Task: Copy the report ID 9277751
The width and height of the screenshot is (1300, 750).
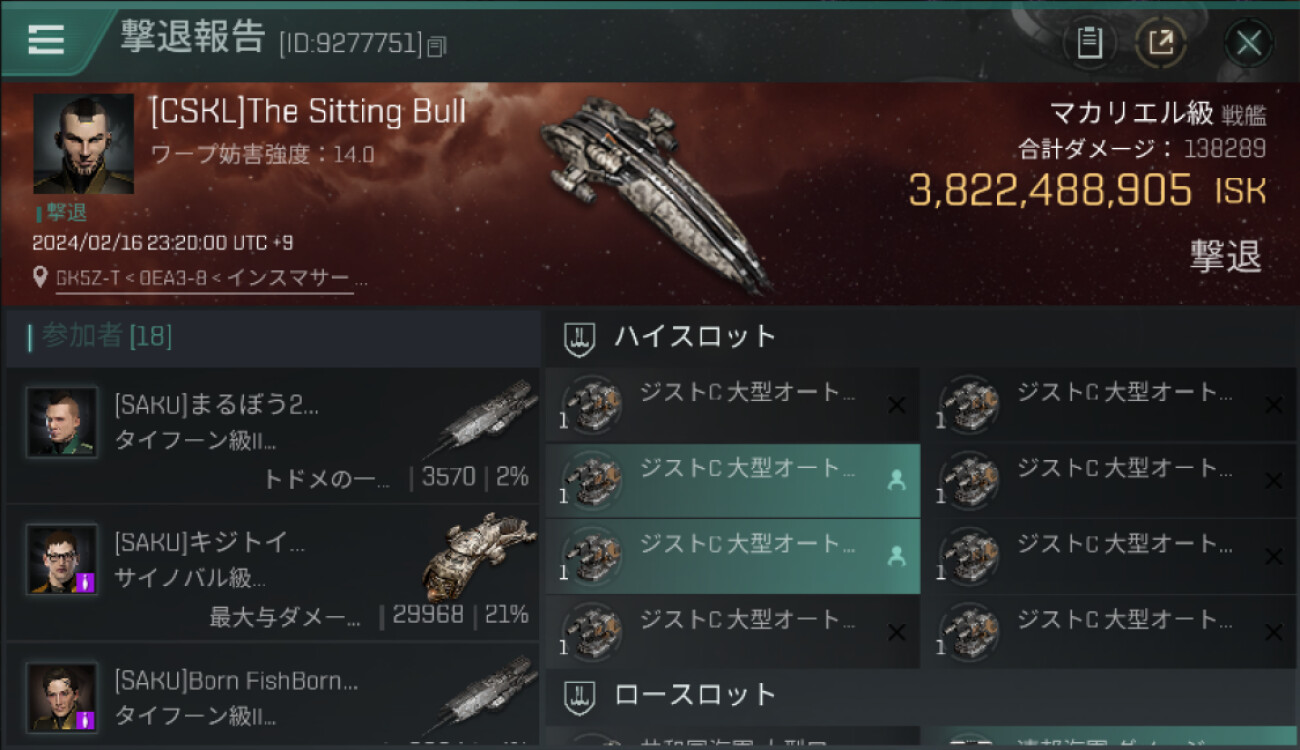Action: coord(436,46)
